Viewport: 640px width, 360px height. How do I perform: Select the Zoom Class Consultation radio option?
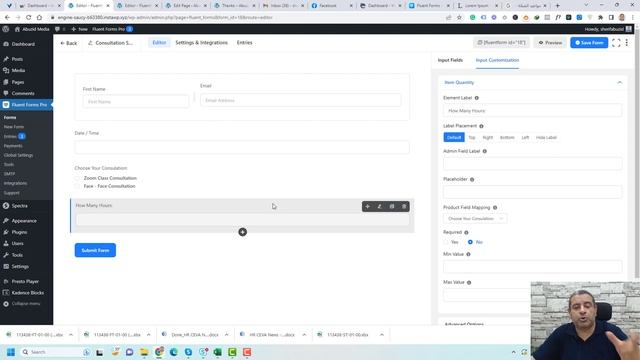(x=77, y=178)
